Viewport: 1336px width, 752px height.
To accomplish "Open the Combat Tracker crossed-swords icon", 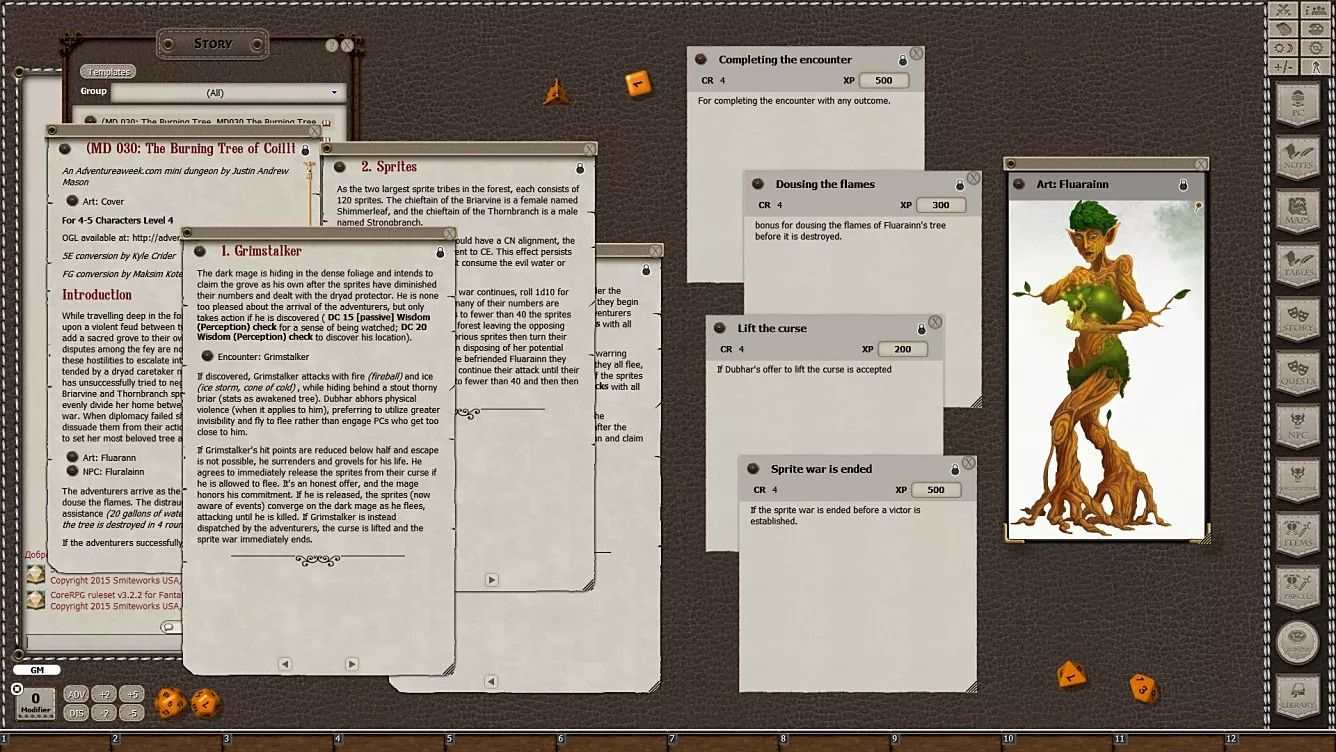I will [1283, 10].
